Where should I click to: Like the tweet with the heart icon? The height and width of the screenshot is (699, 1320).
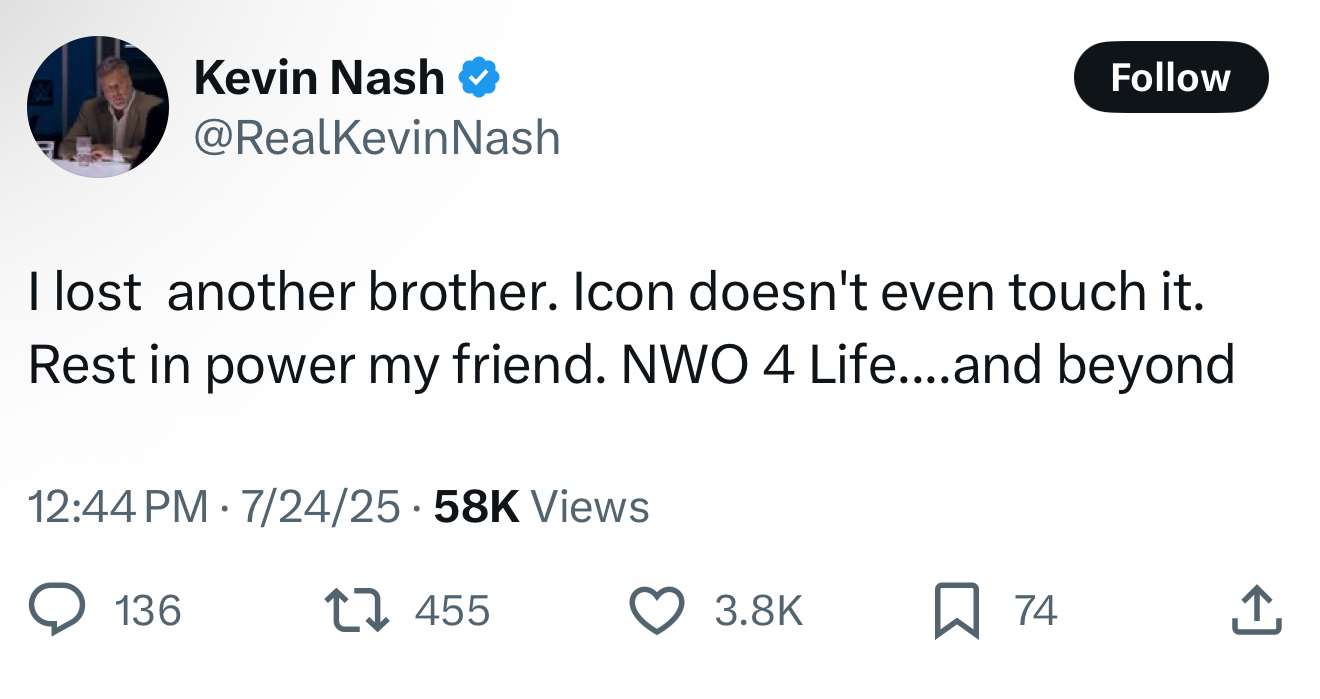[656, 611]
